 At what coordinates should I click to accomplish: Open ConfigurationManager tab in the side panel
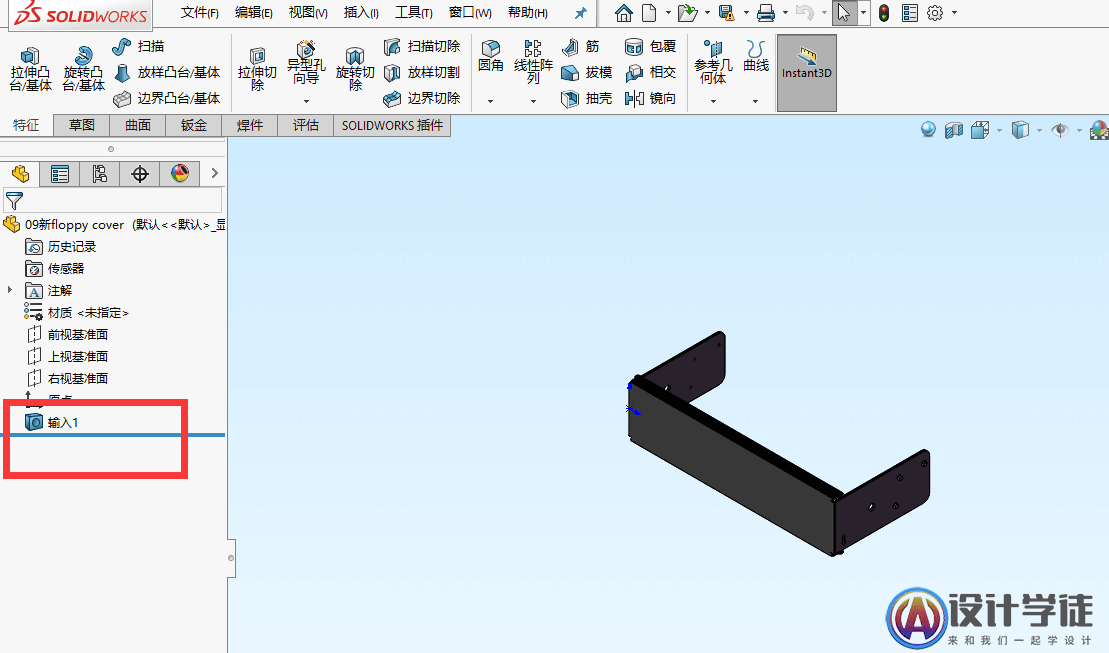100,173
